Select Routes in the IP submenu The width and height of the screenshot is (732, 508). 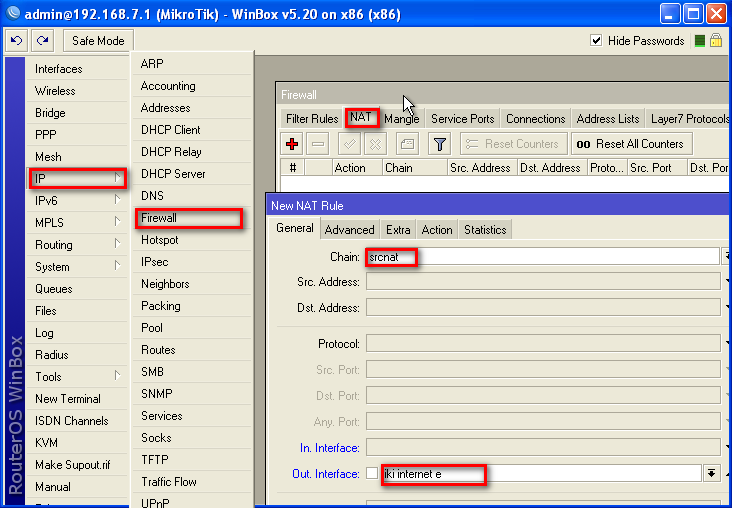coord(192,350)
